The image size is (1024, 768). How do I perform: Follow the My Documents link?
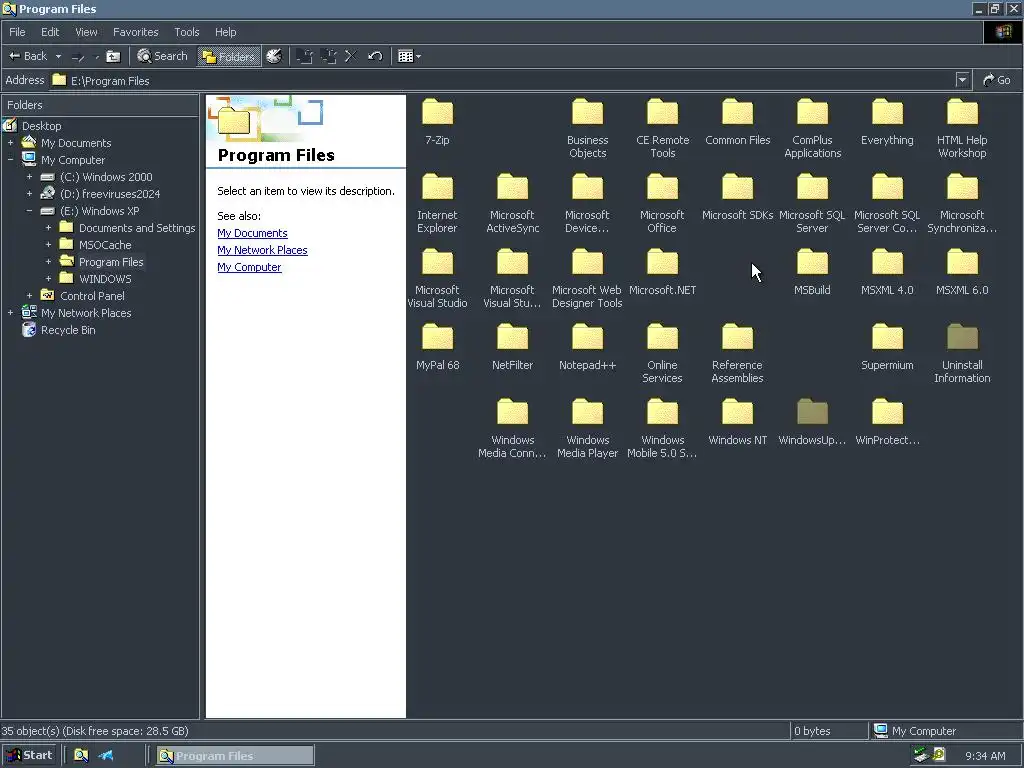(252, 233)
